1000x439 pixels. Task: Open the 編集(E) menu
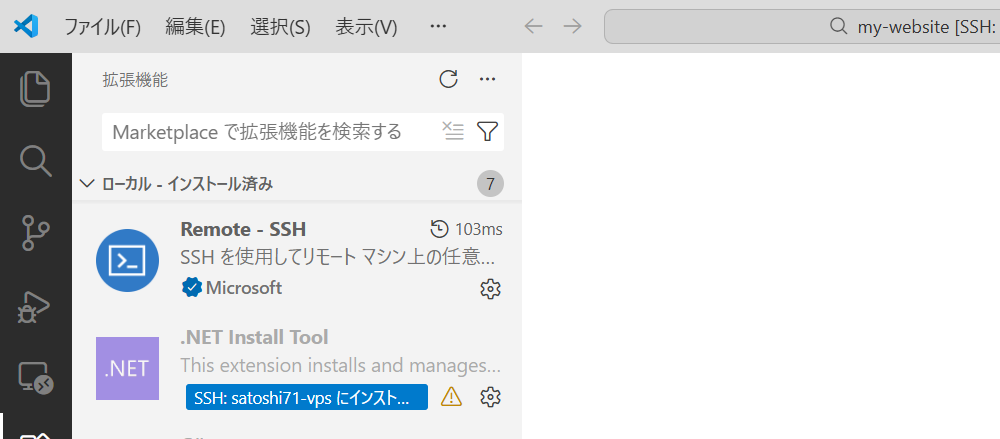(x=195, y=27)
